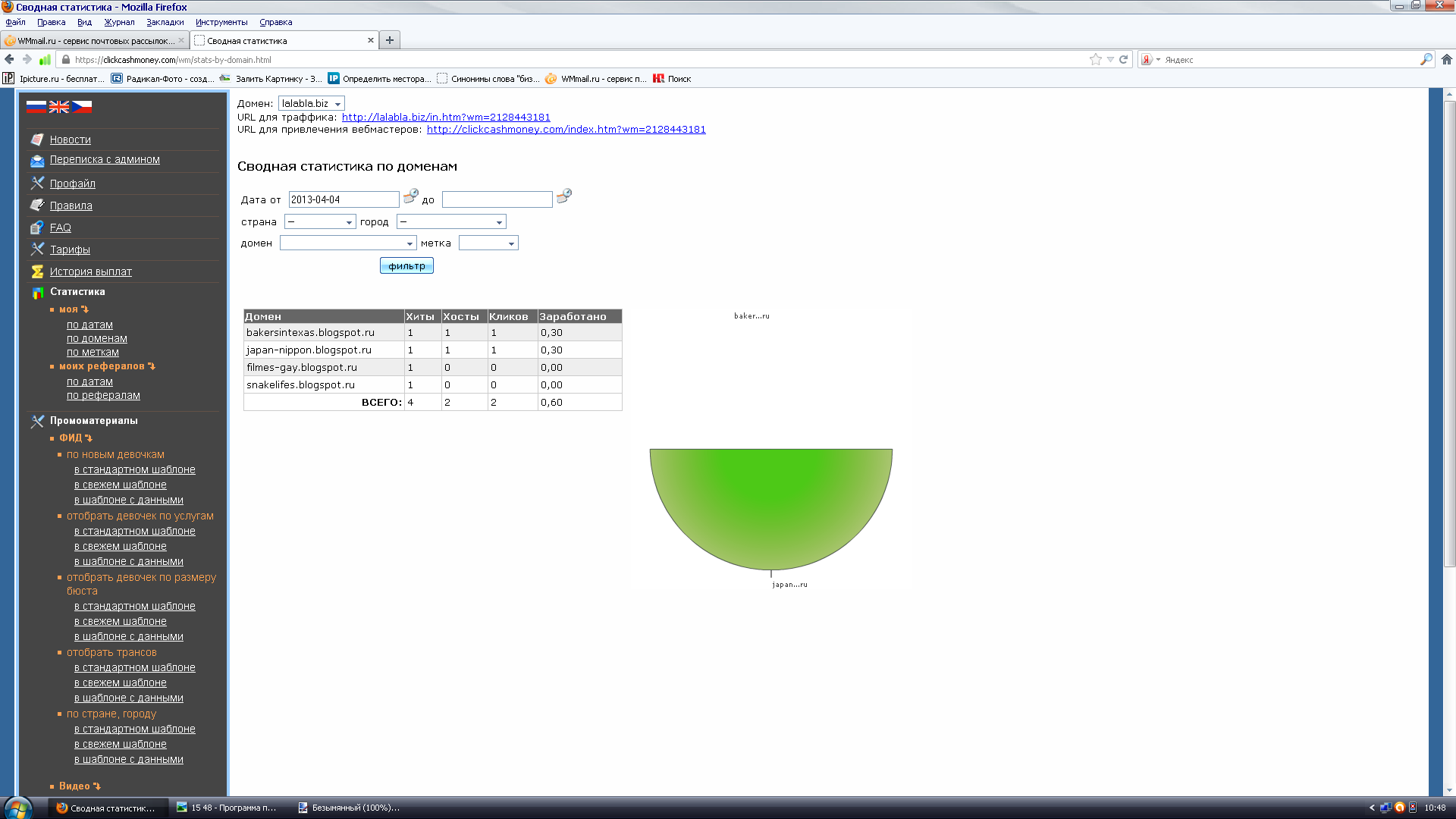Open new tab with plus button
The image size is (1456, 819).
[x=390, y=40]
